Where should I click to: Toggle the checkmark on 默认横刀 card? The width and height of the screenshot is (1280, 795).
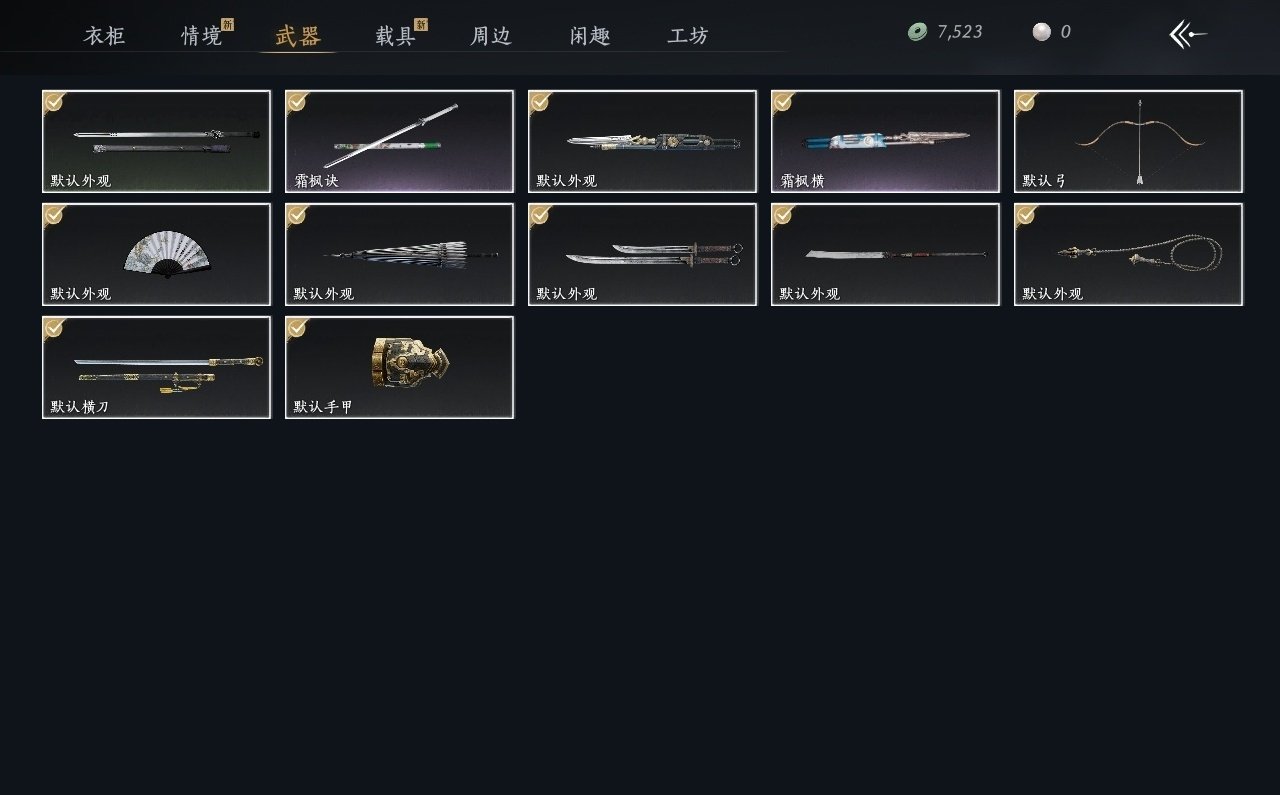coord(54,328)
